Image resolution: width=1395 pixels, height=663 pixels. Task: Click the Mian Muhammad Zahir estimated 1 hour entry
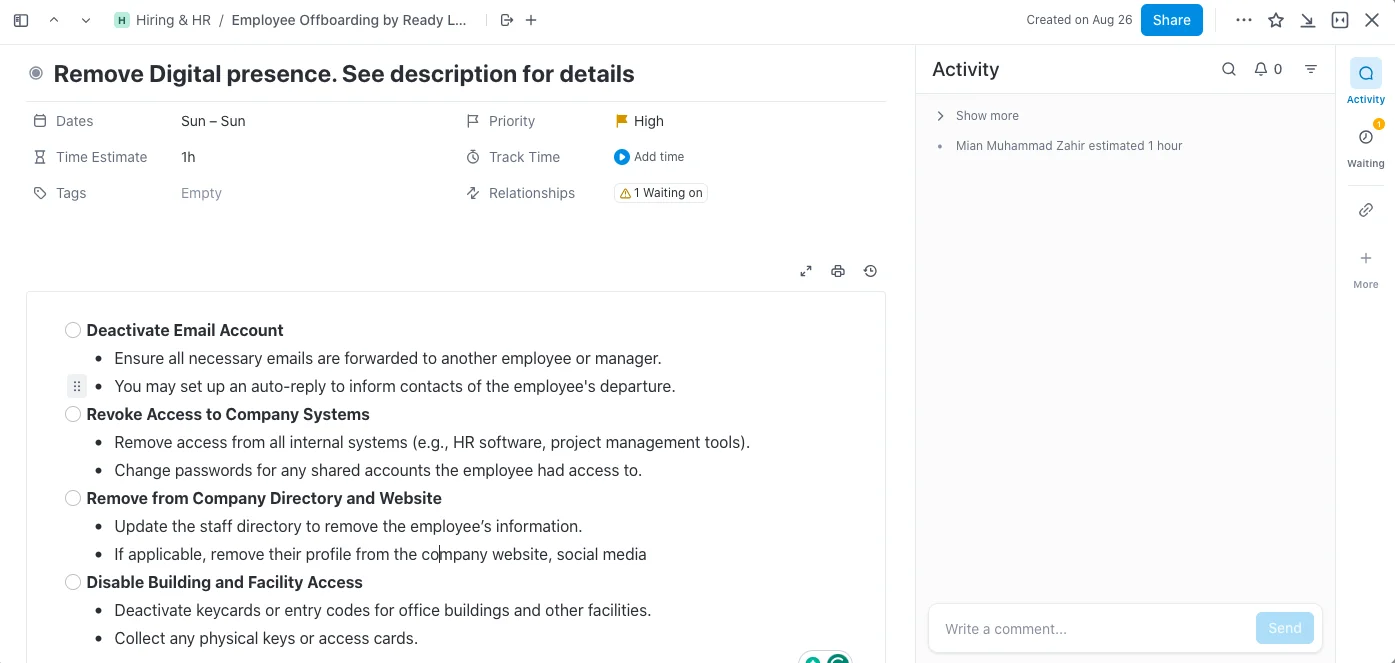(1069, 146)
